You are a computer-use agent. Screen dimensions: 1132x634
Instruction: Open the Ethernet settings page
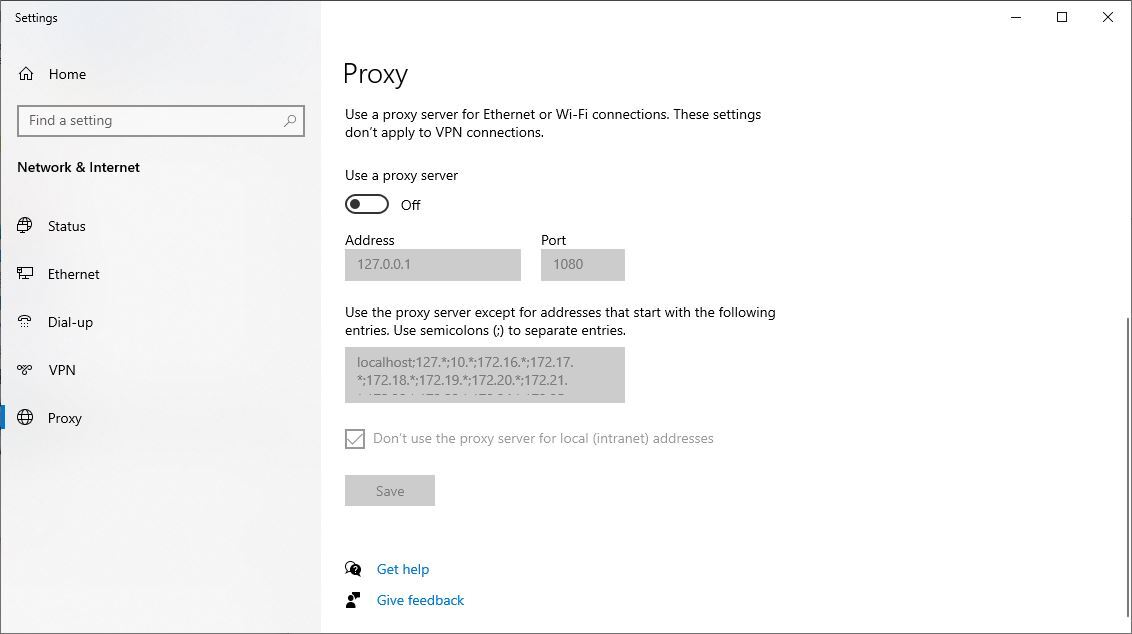[x=74, y=274]
